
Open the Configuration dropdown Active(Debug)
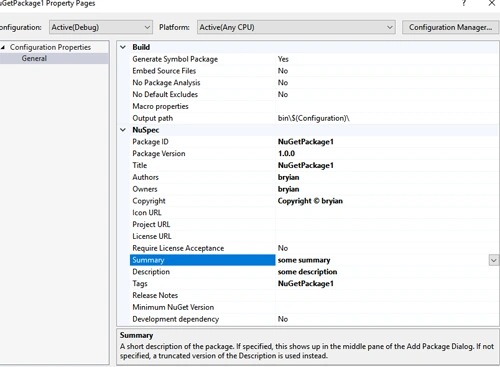coord(101,27)
